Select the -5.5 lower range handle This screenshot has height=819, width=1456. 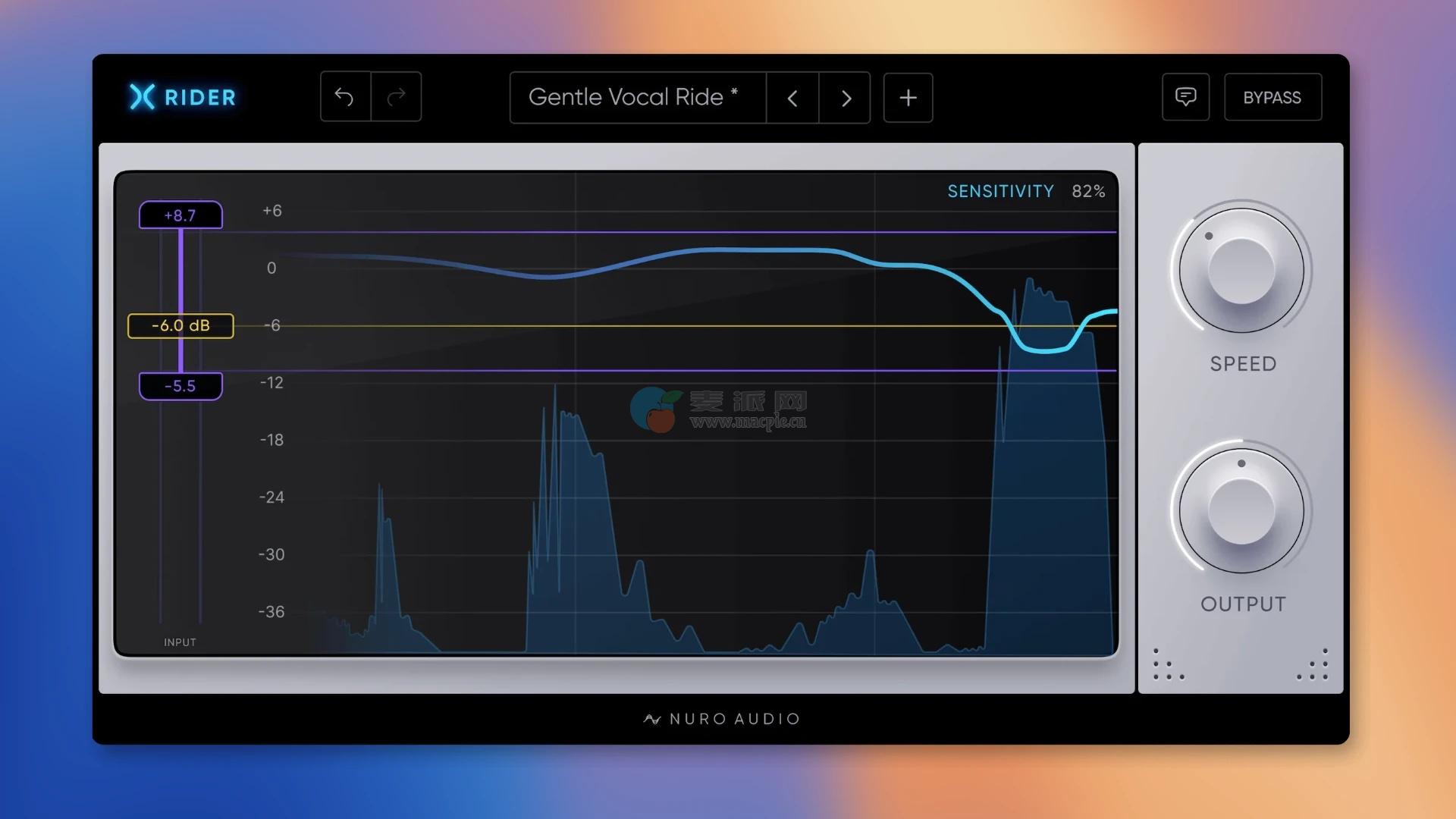[x=180, y=386]
